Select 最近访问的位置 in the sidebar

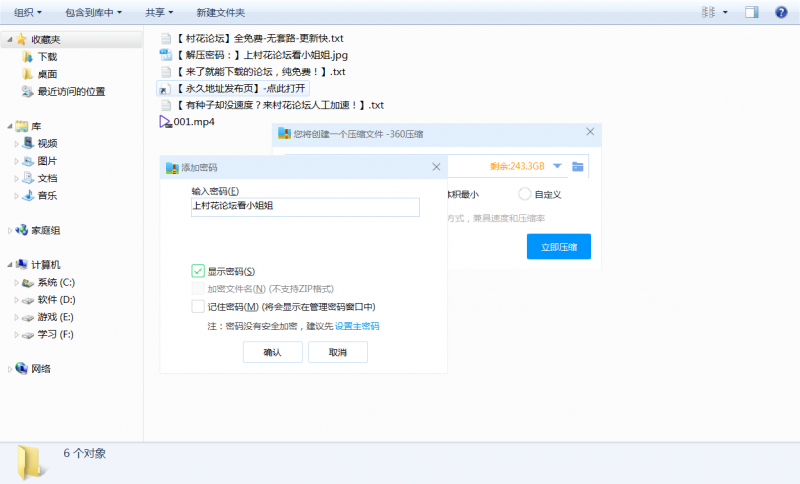point(70,91)
